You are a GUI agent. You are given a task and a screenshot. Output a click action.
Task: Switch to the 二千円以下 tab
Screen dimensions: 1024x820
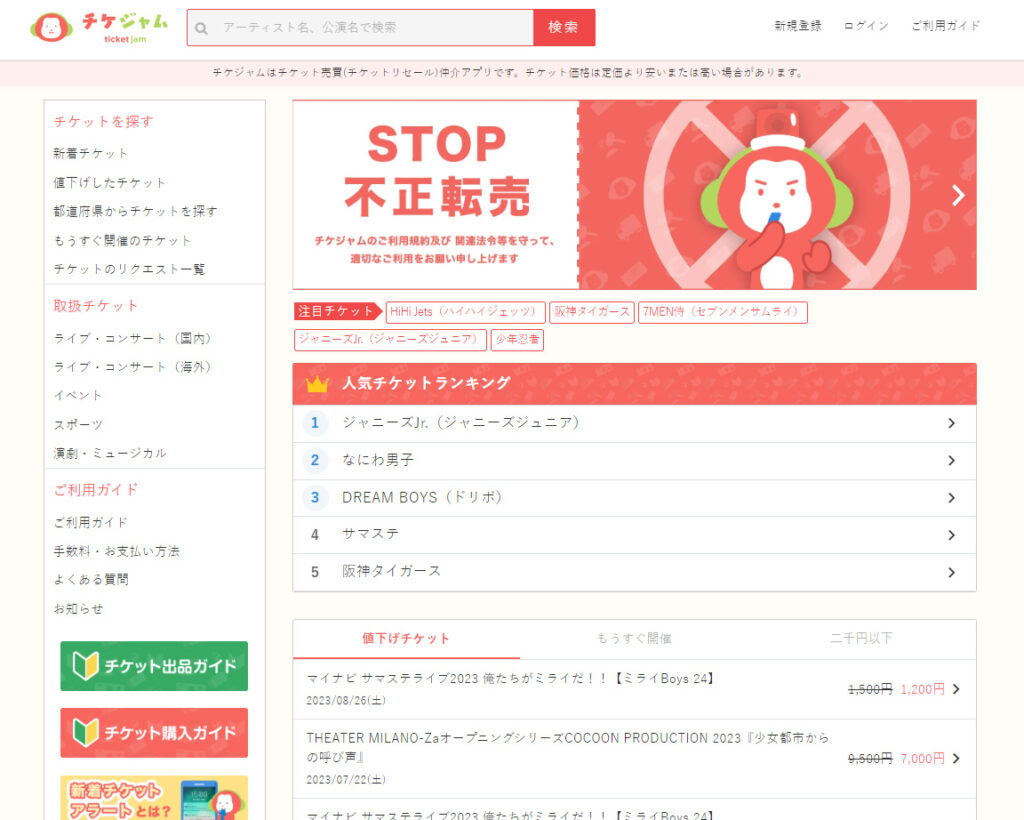point(861,639)
